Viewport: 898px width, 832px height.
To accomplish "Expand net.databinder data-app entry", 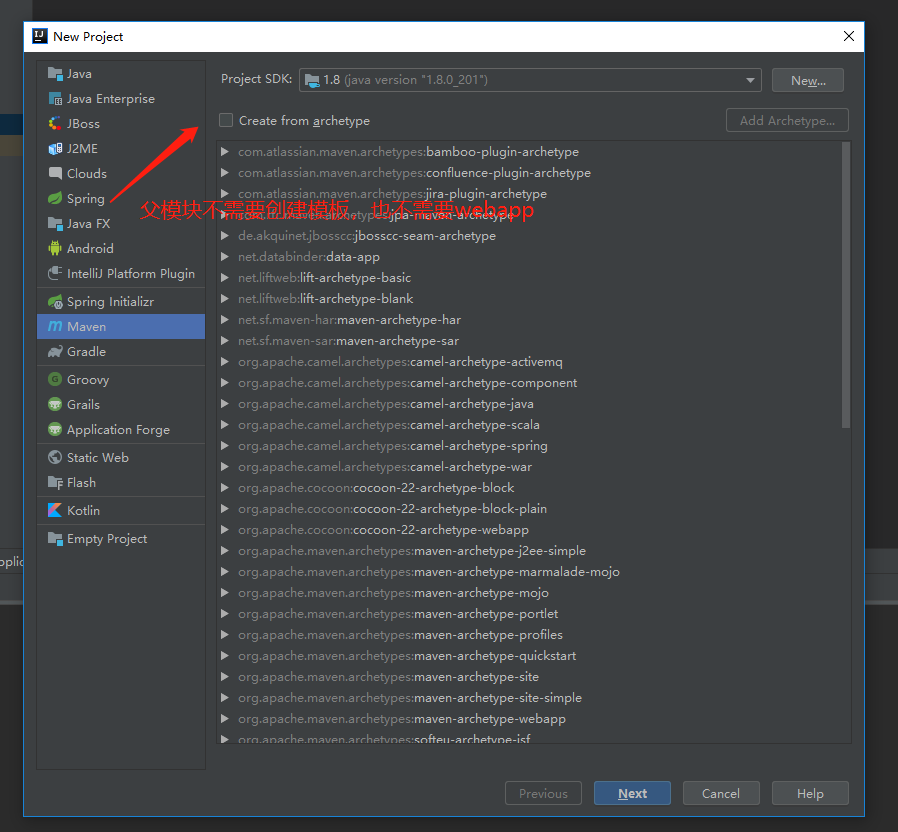I will pos(225,257).
